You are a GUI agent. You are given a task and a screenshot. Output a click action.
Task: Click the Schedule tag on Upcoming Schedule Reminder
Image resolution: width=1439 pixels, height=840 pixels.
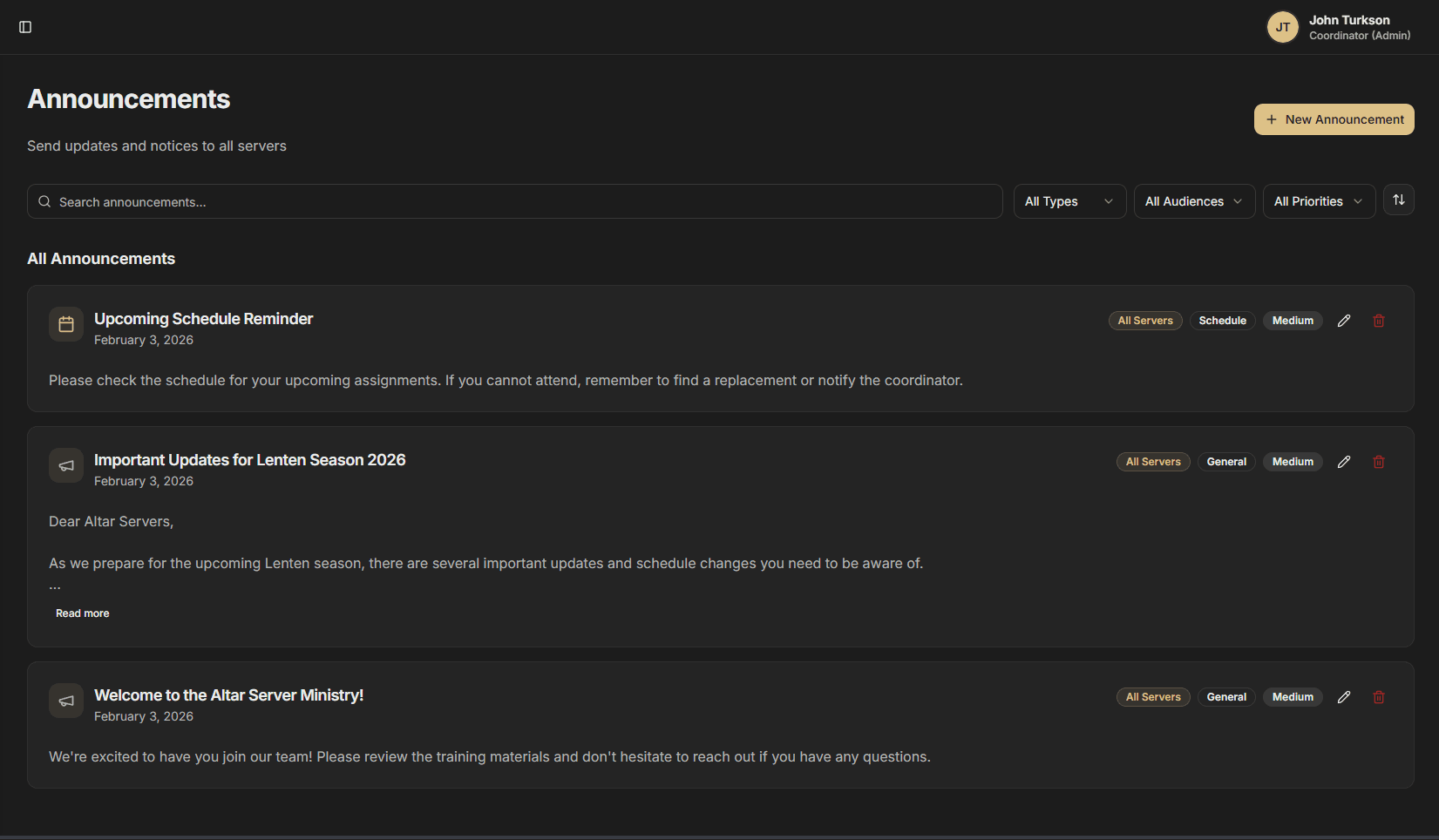click(1222, 320)
